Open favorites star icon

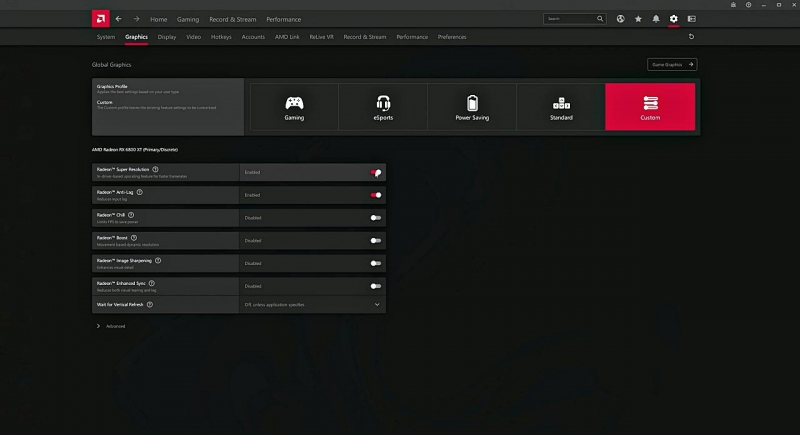coord(638,19)
